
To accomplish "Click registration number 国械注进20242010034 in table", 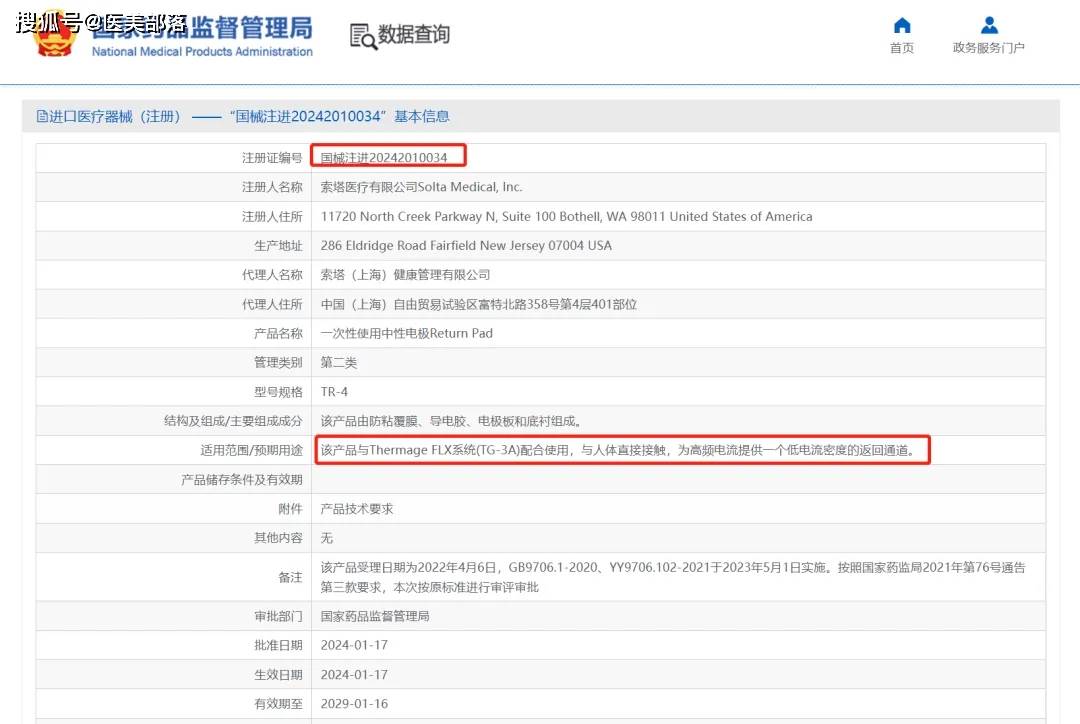I will click(384, 158).
